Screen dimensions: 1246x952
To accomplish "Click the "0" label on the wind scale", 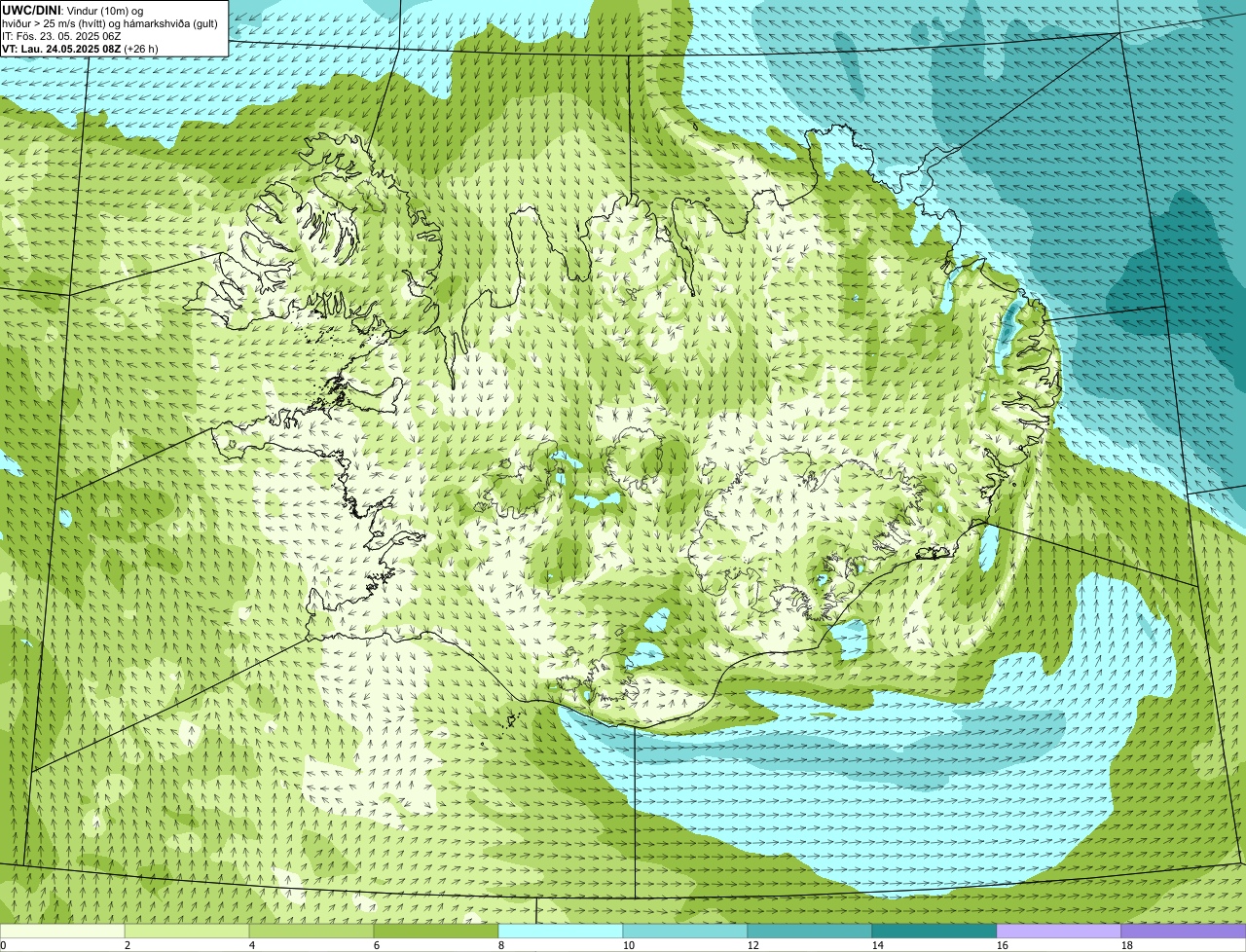I will tap(3, 945).
